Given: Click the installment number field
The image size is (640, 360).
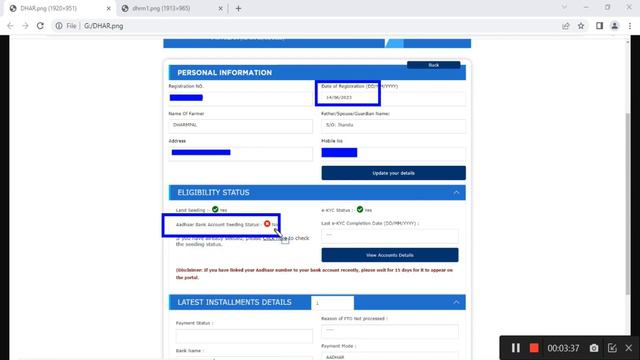Looking at the screenshot, I should [332, 303].
